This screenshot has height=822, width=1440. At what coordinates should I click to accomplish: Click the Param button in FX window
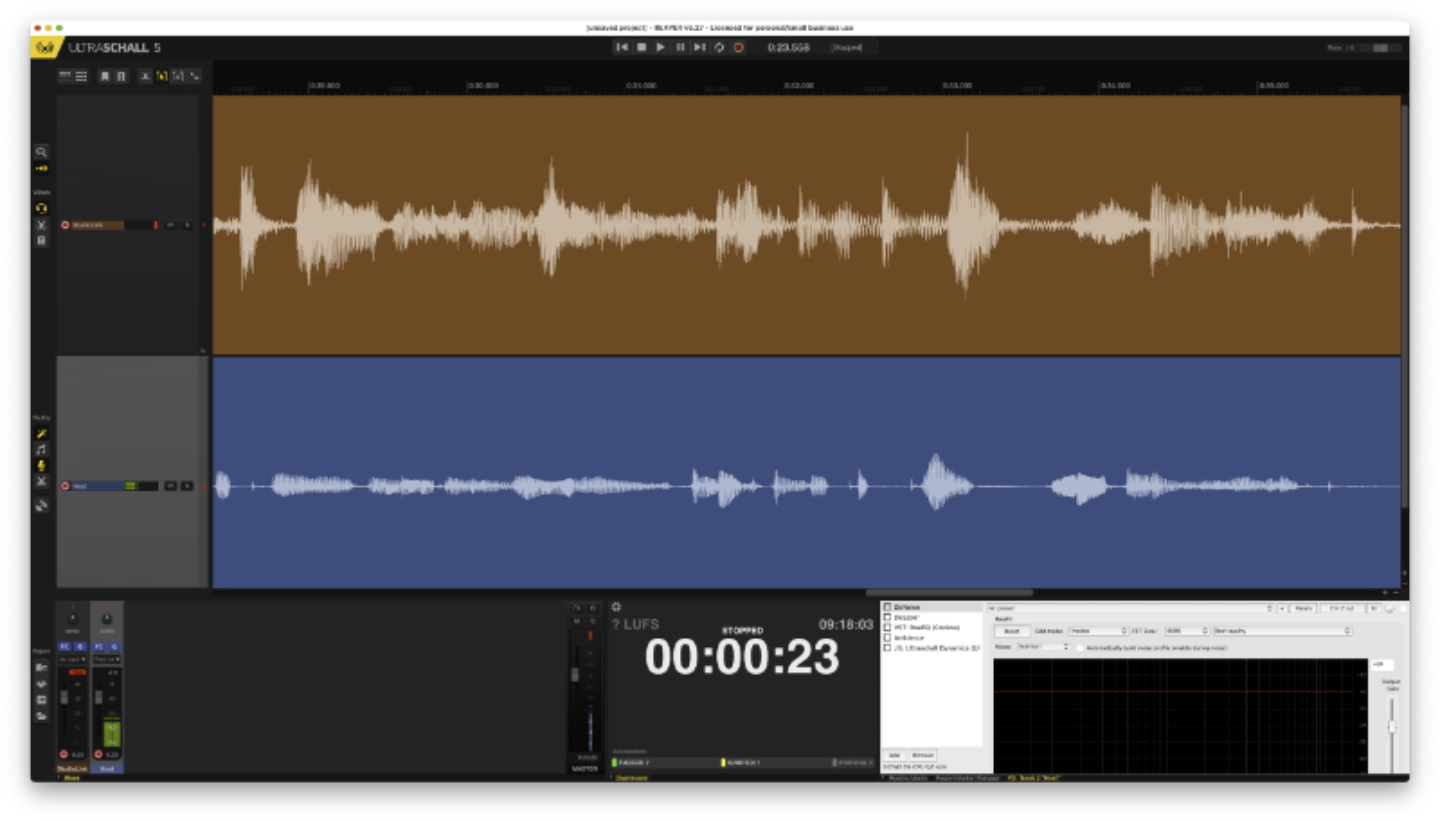click(x=1302, y=608)
